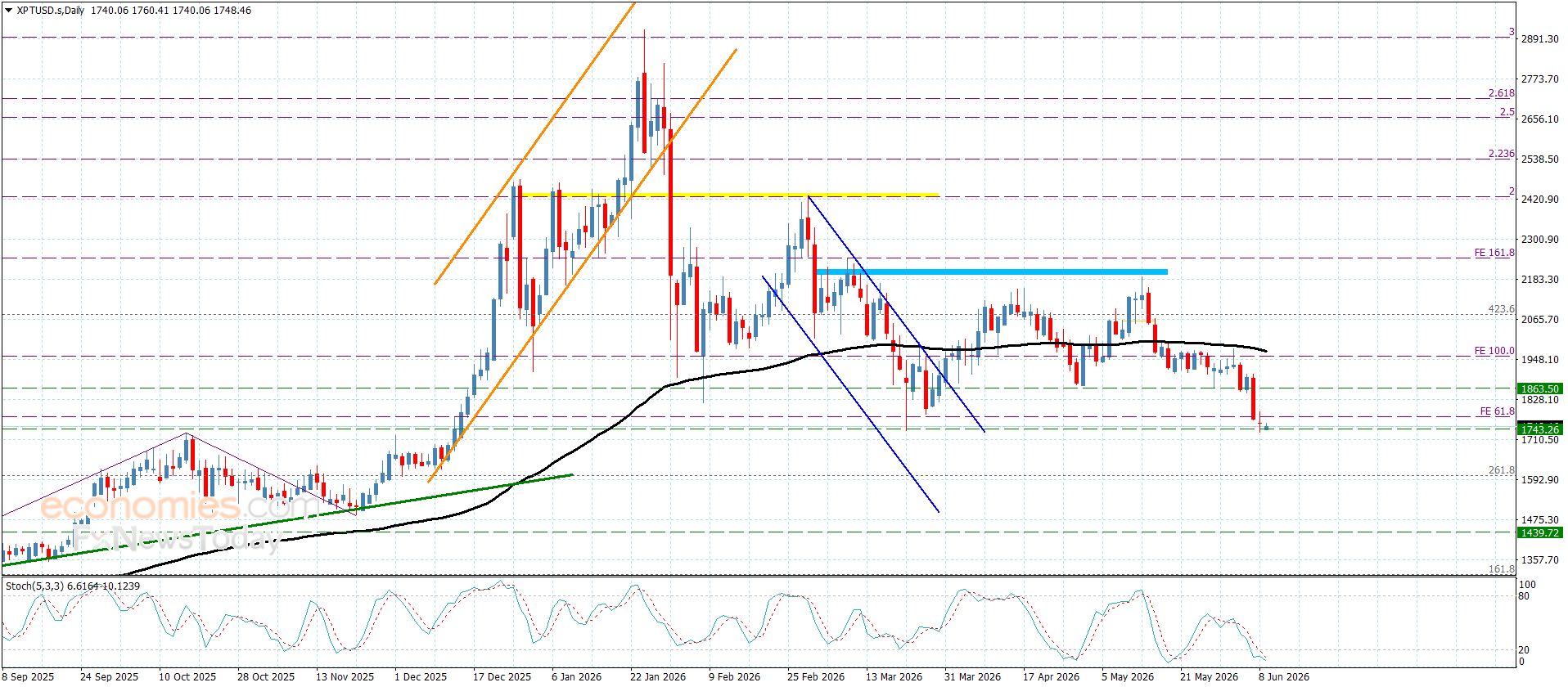1568x687 pixels.
Task: Select the green 1863.50 price level tag
Action: pyautogui.click(x=1539, y=389)
